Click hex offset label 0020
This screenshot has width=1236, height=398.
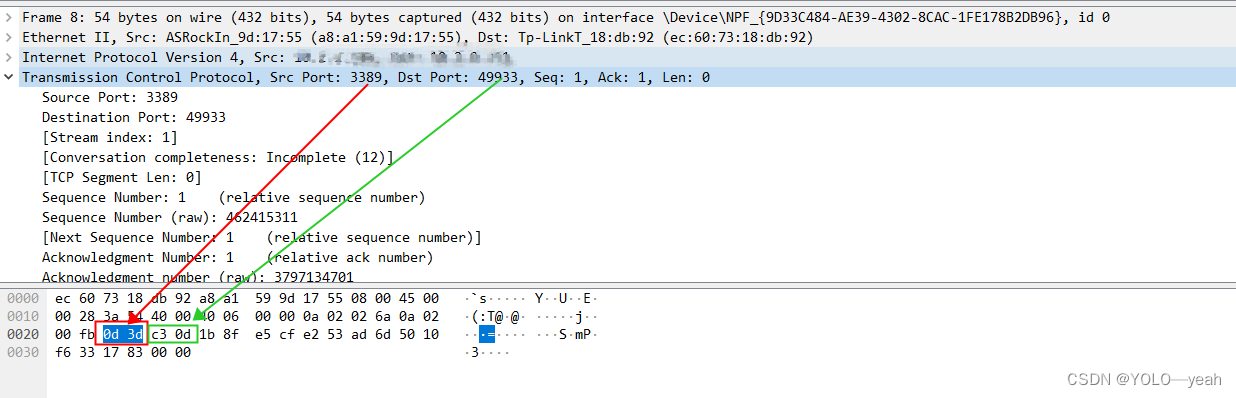point(22,334)
